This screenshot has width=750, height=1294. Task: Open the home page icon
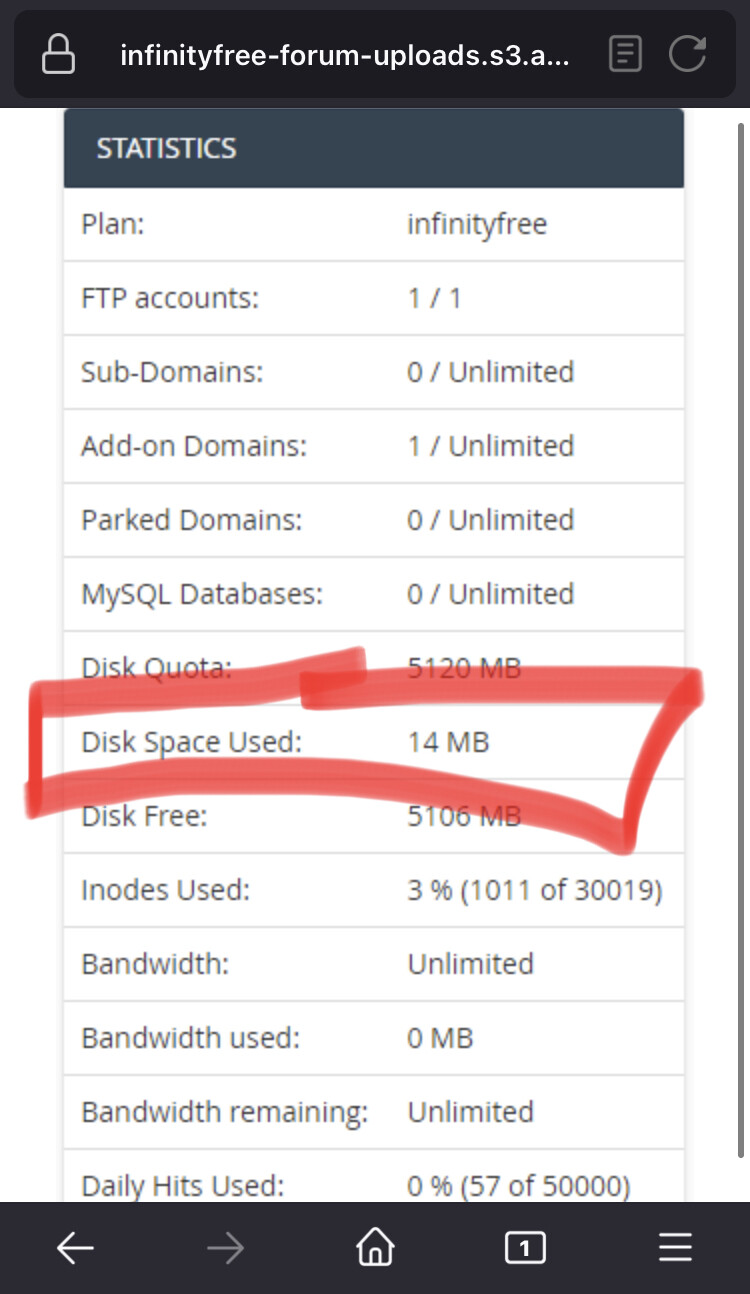[375, 1247]
